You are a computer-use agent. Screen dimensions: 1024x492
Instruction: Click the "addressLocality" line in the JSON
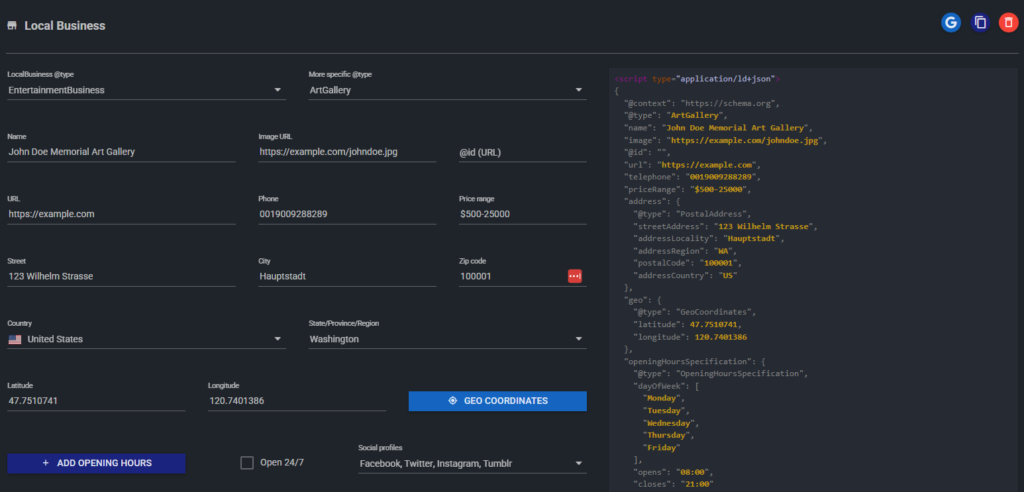click(709, 238)
